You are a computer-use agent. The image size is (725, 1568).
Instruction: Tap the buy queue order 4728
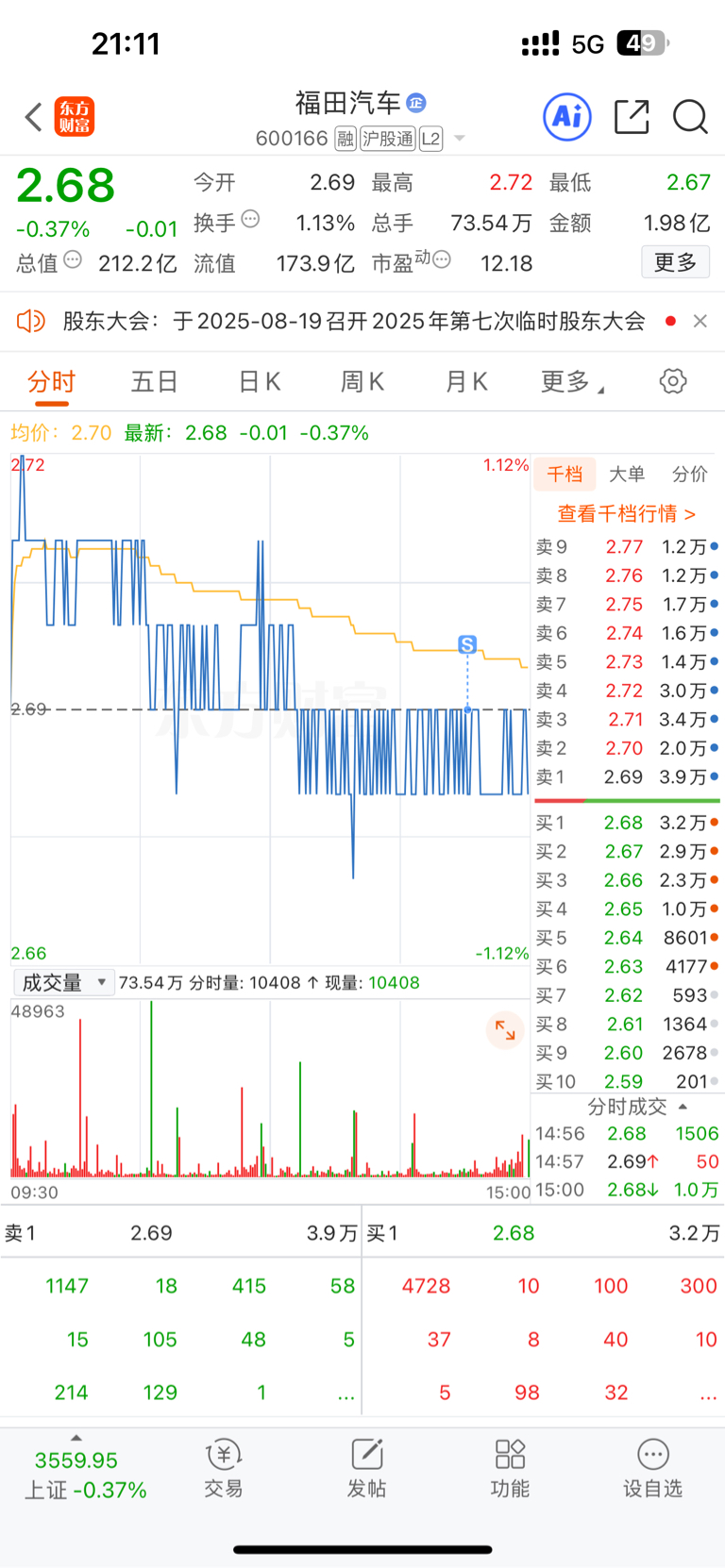point(426,1286)
